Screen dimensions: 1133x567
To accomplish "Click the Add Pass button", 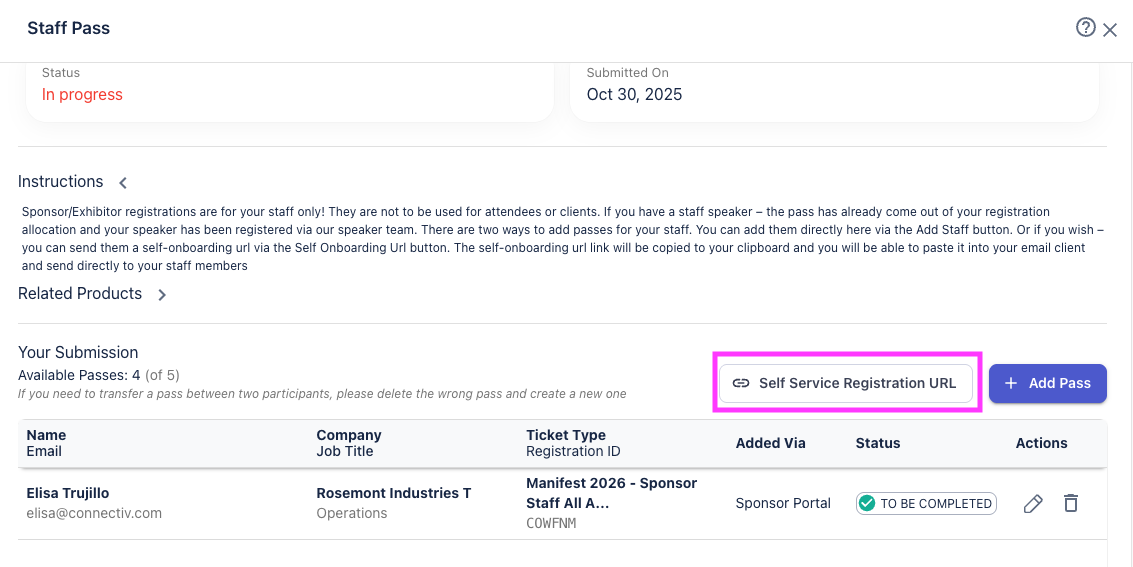I will point(1047,383).
